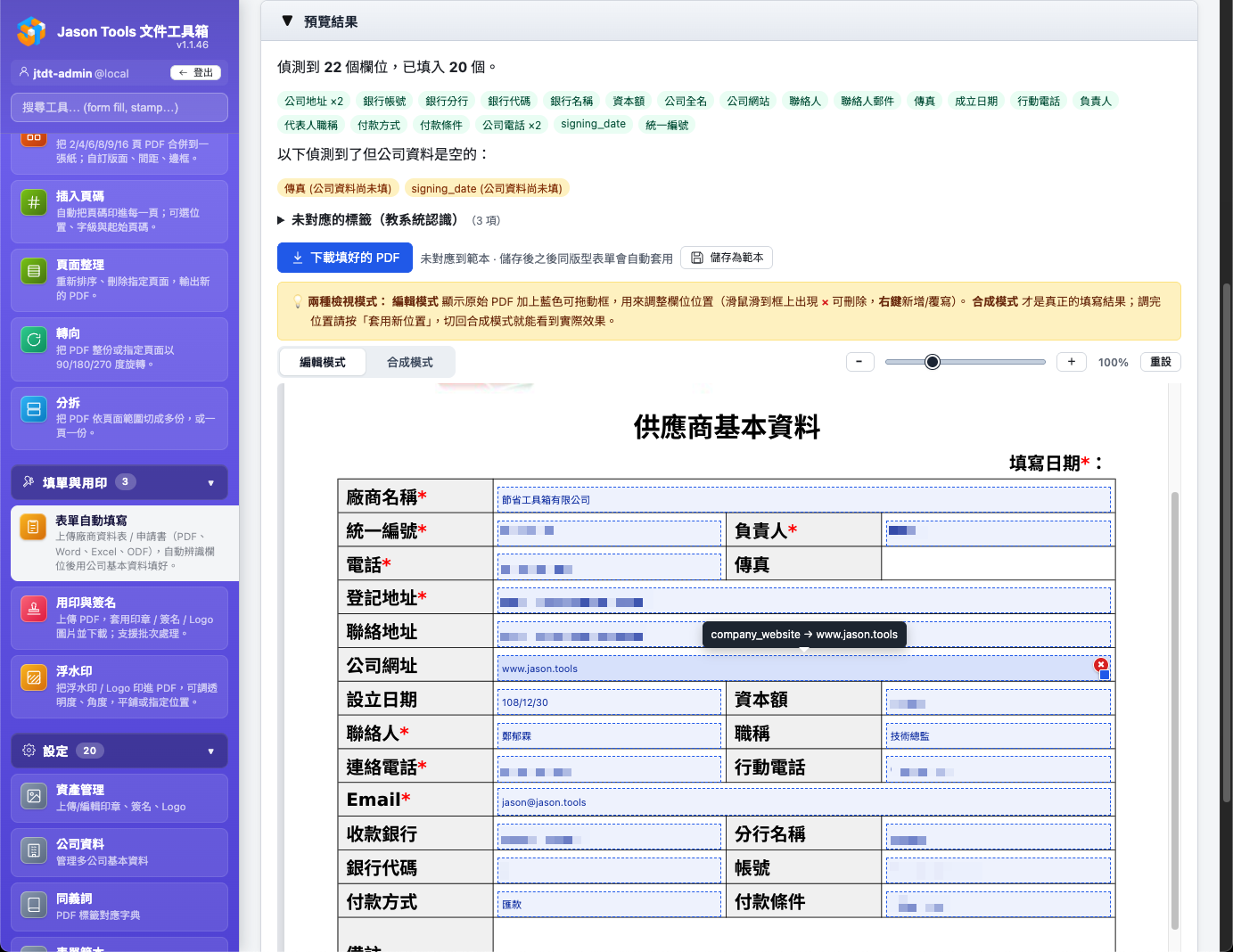Open the 用印與簽名 stamp tool

(119, 618)
